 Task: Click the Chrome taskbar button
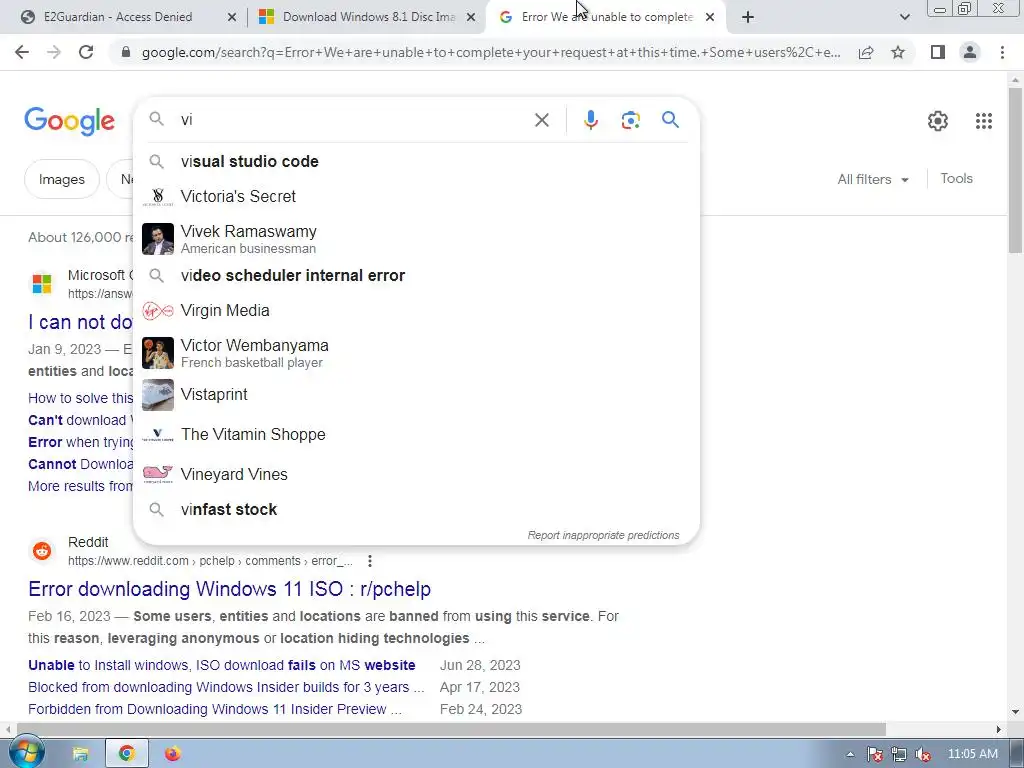pyautogui.click(x=127, y=754)
